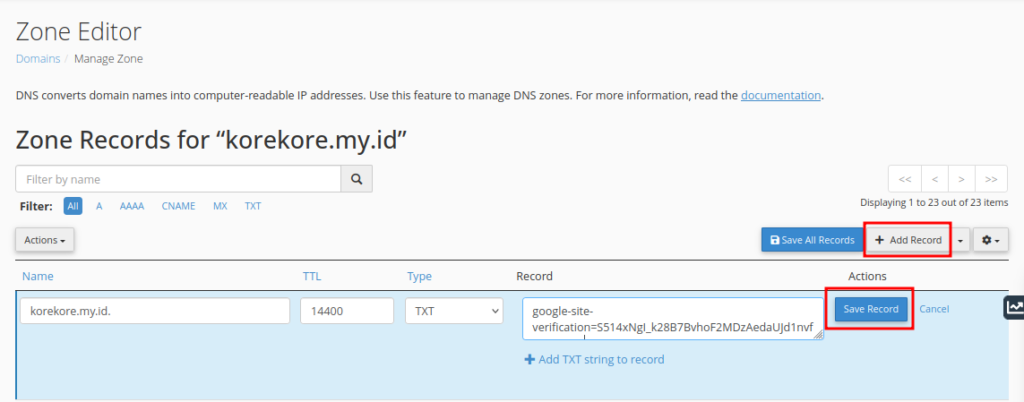Click the google-site-verification record textarea
Image resolution: width=1024 pixels, height=402 pixels.
click(673, 319)
